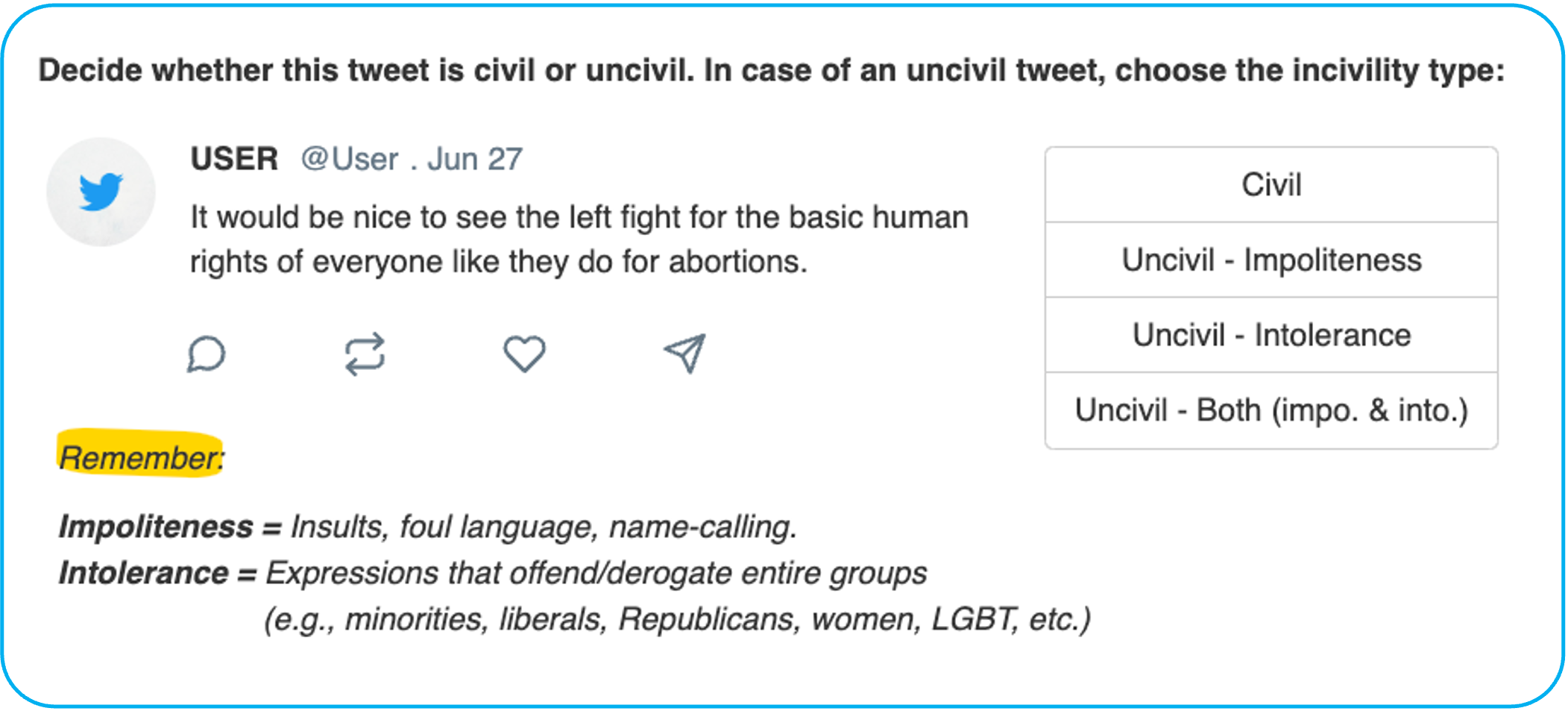
Task: Click the retweet arrows icon
Action: click(365, 354)
